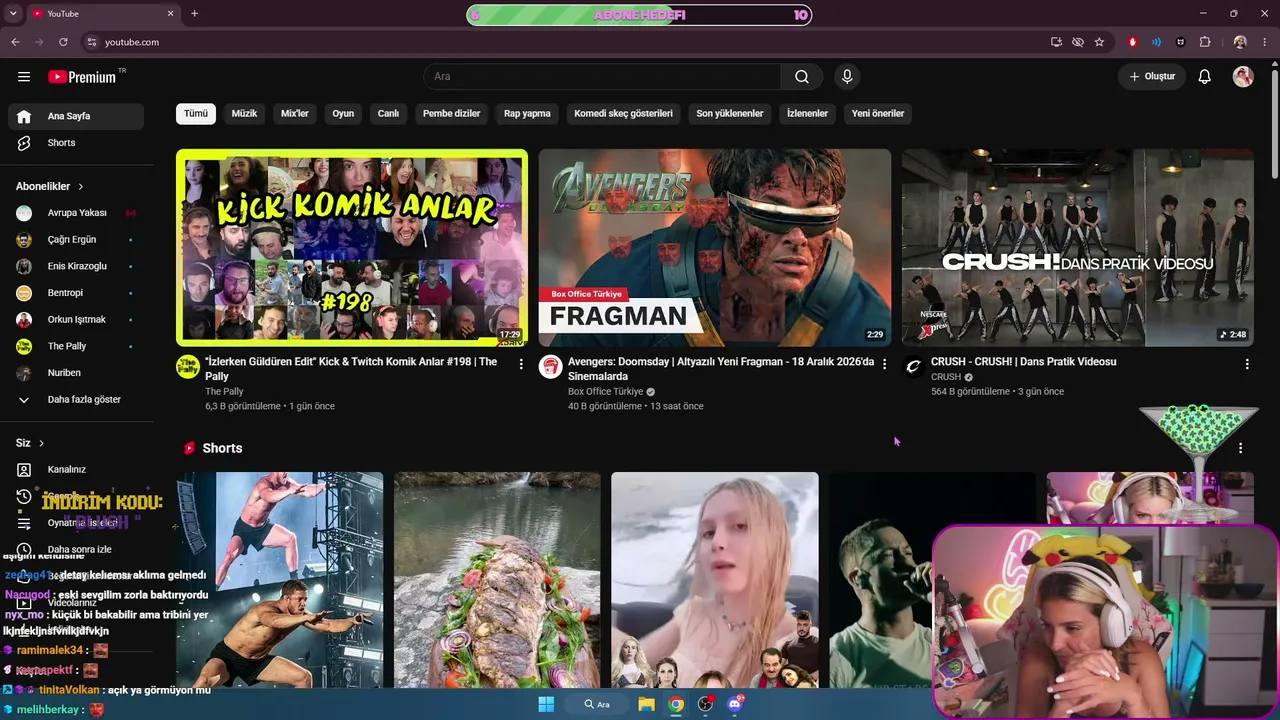Open the Avrupa Yakası subscription
The width and height of the screenshot is (1280, 720).
coord(76,213)
